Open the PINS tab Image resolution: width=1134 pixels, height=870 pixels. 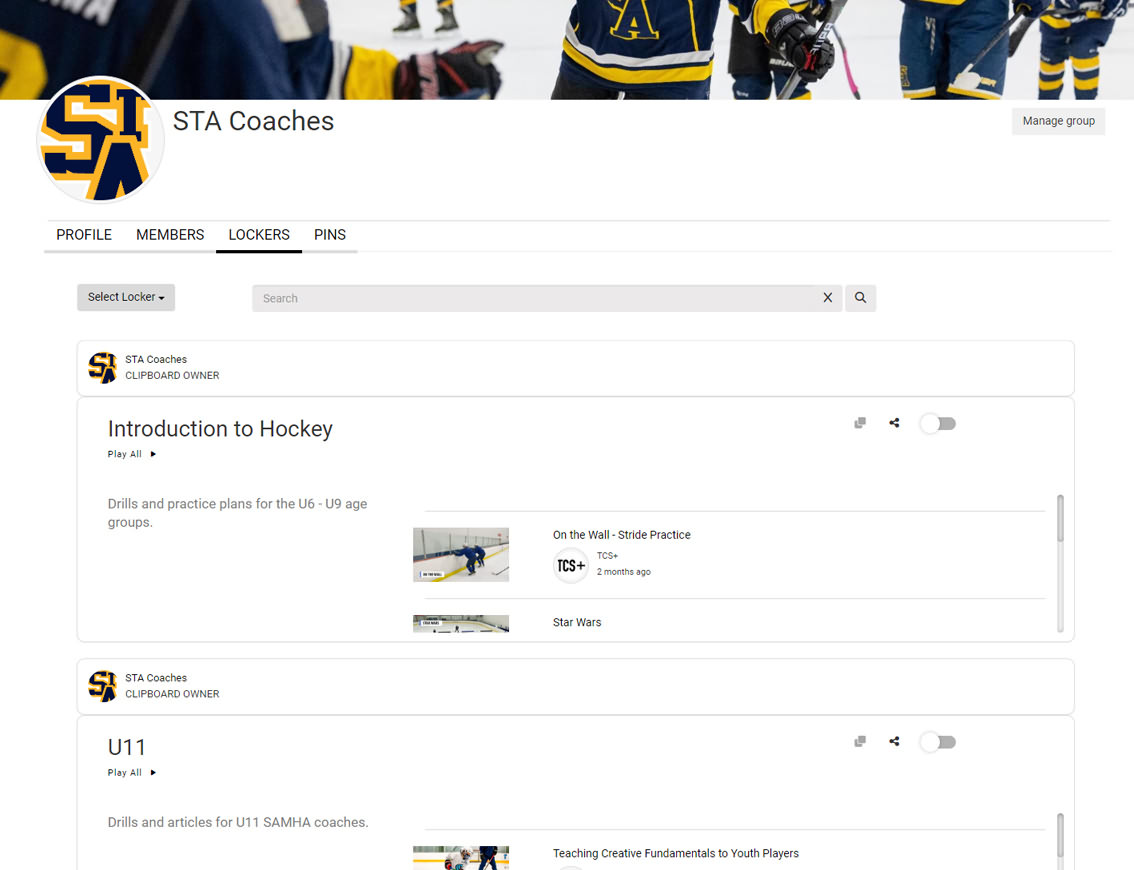[330, 235]
